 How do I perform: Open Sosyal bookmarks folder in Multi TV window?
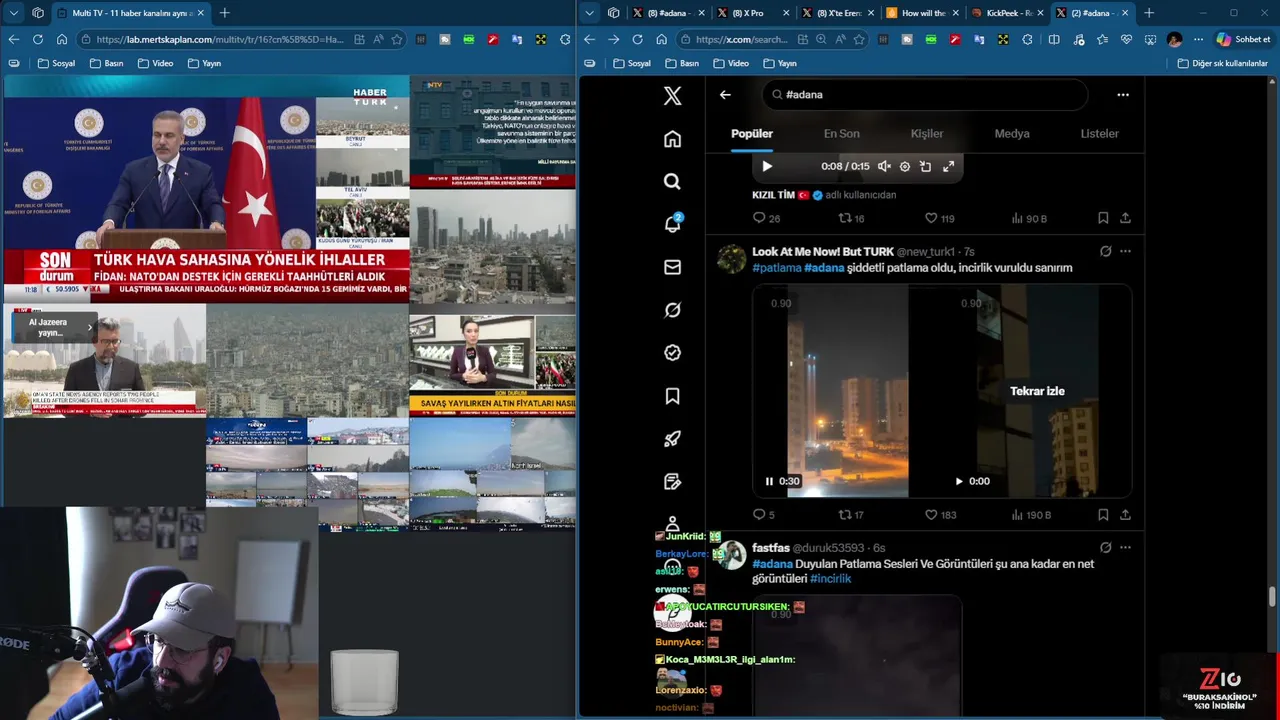click(56, 63)
